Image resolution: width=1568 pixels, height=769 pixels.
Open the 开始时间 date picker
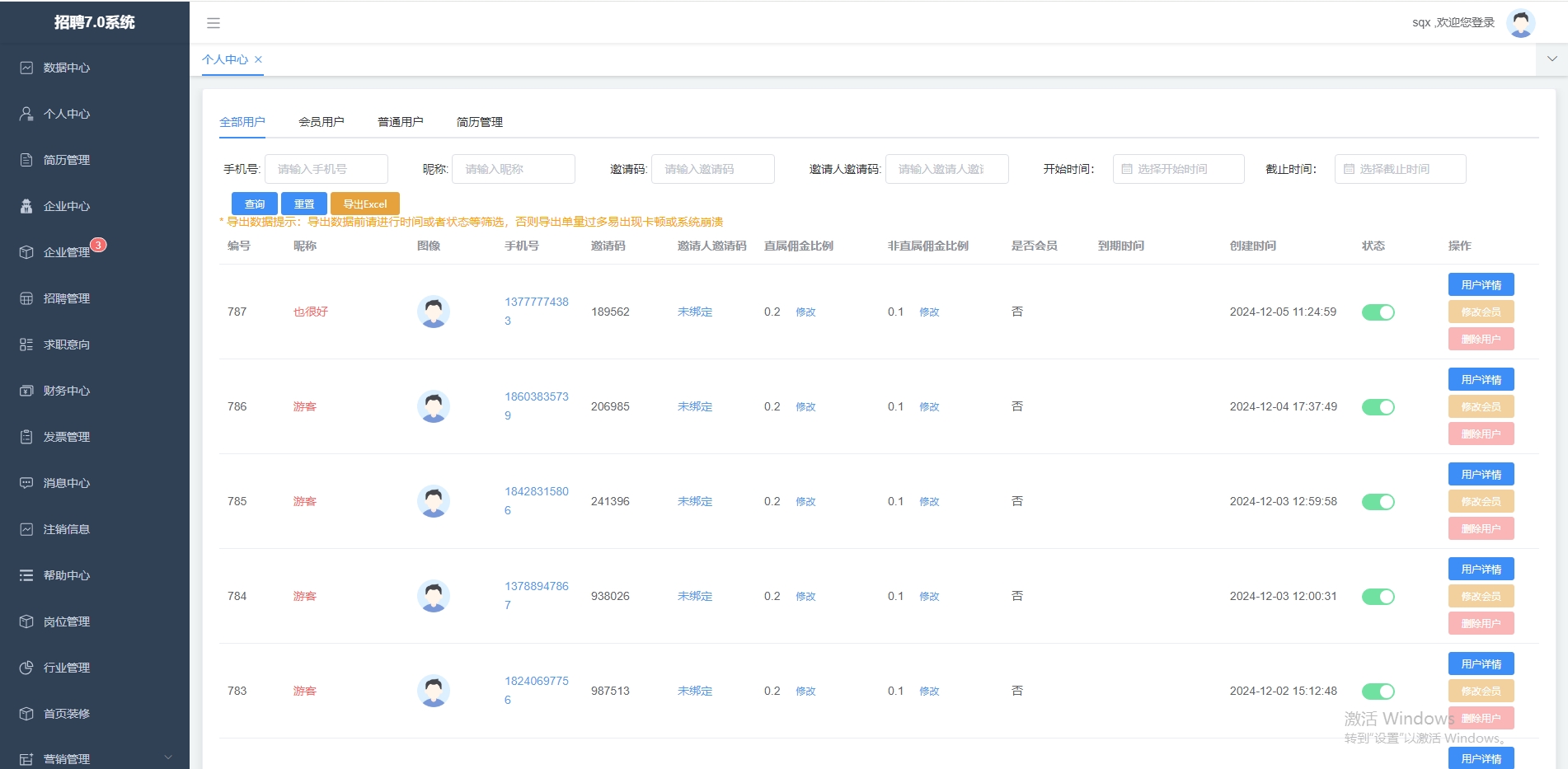pyautogui.click(x=1179, y=169)
